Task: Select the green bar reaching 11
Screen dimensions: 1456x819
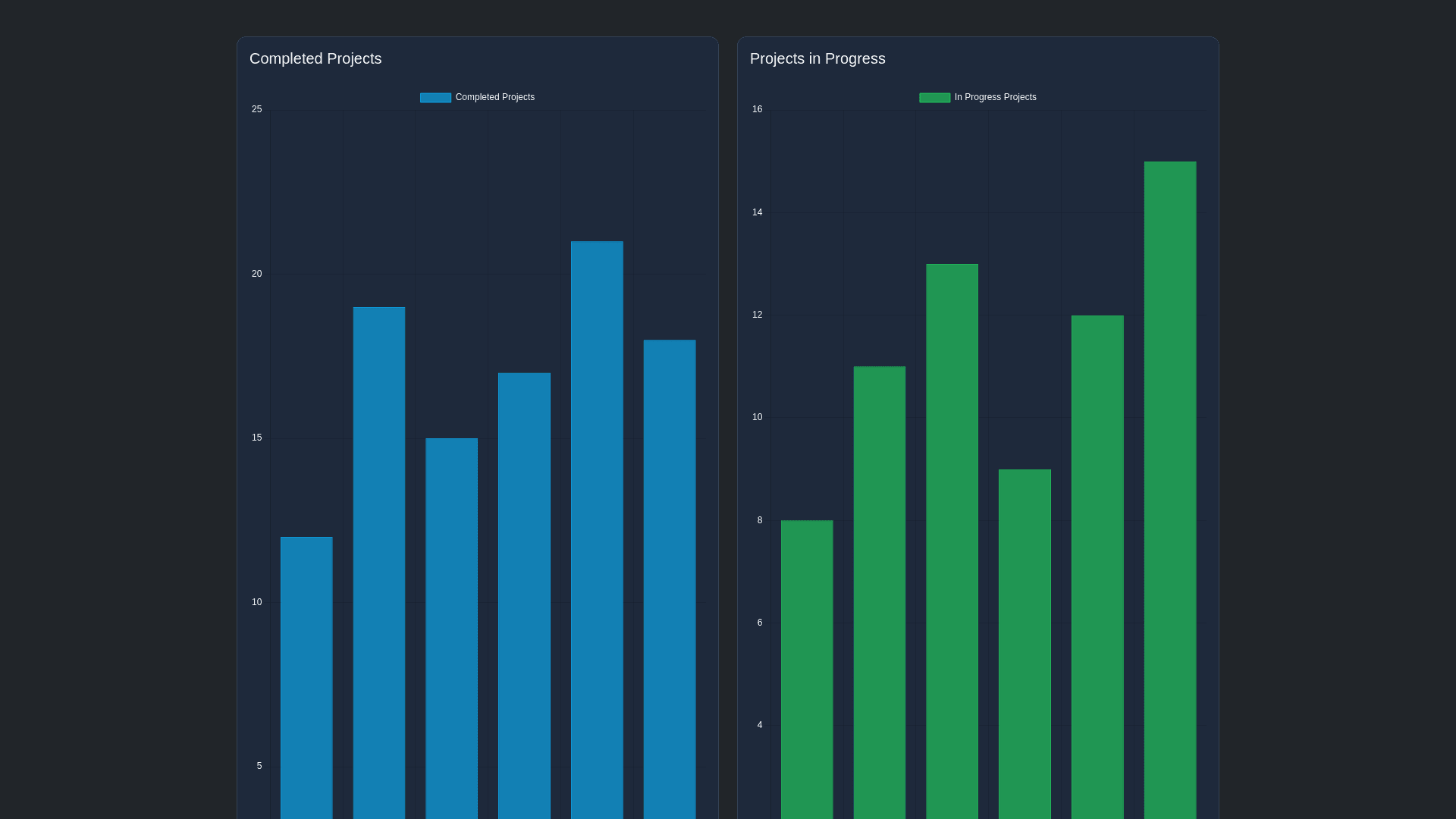Action: click(x=880, y=591)
